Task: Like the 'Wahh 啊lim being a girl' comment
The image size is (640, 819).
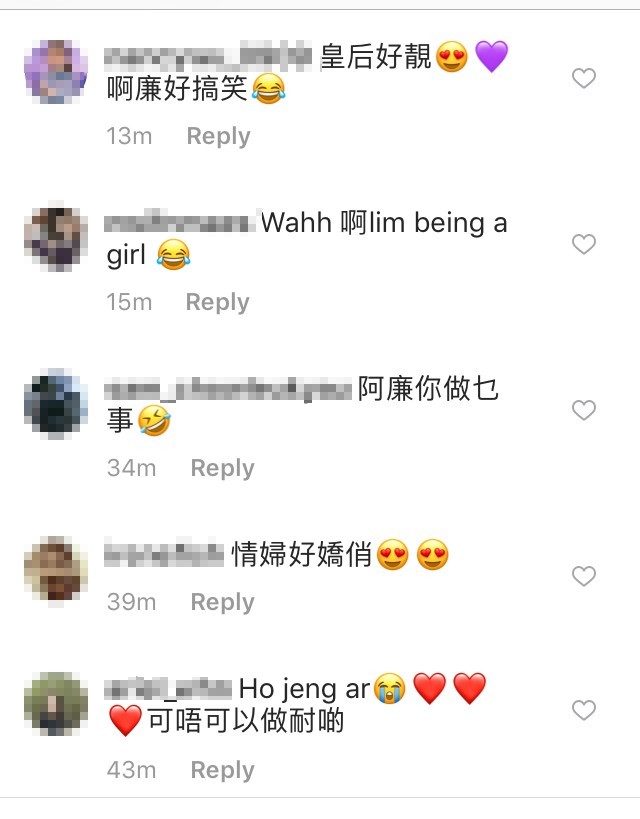Action: [x=584, y=244]
